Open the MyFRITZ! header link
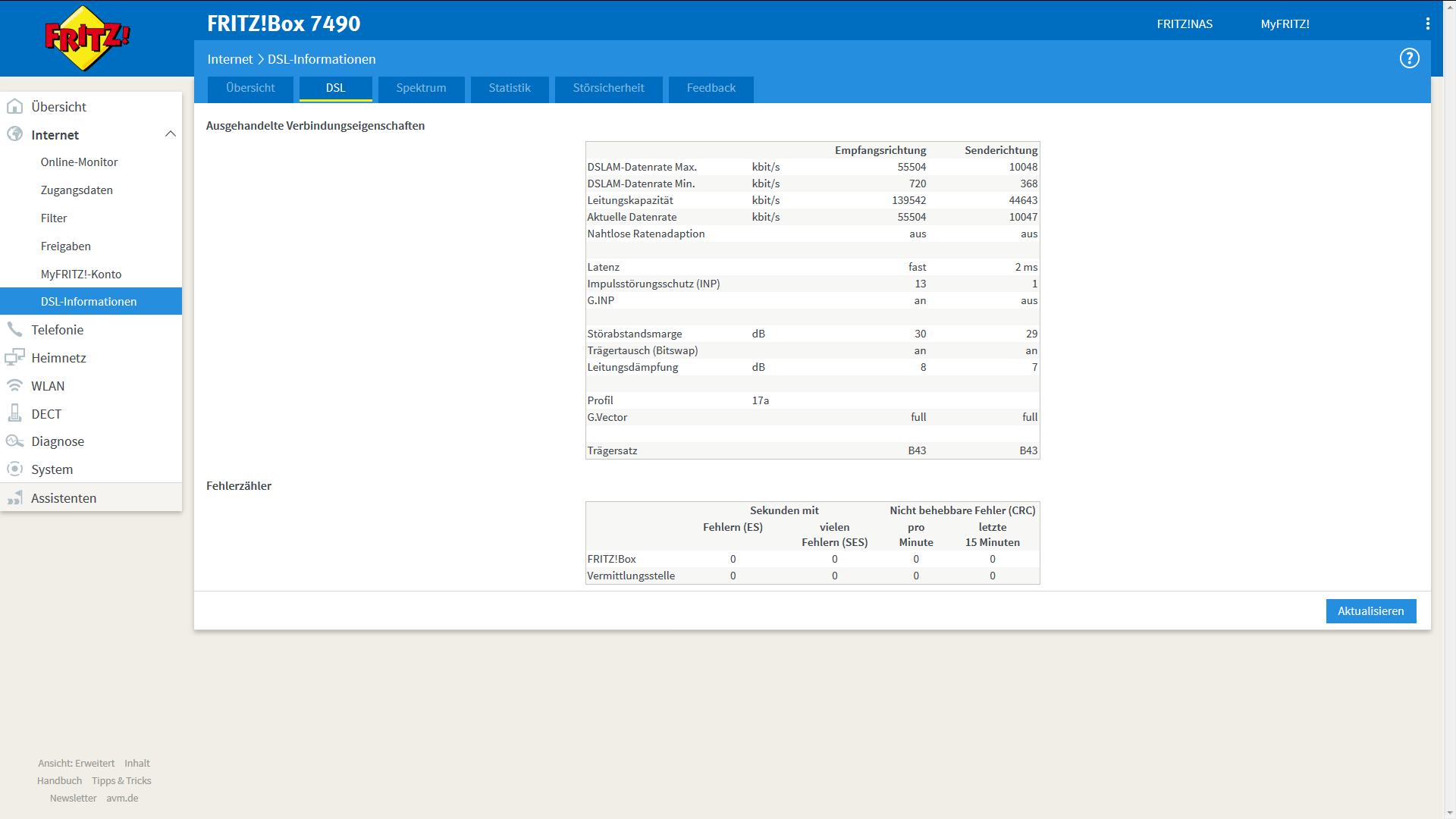The width and height of the screenshot is (1456, 819). pyautogui.click(x=1285, y=24)
